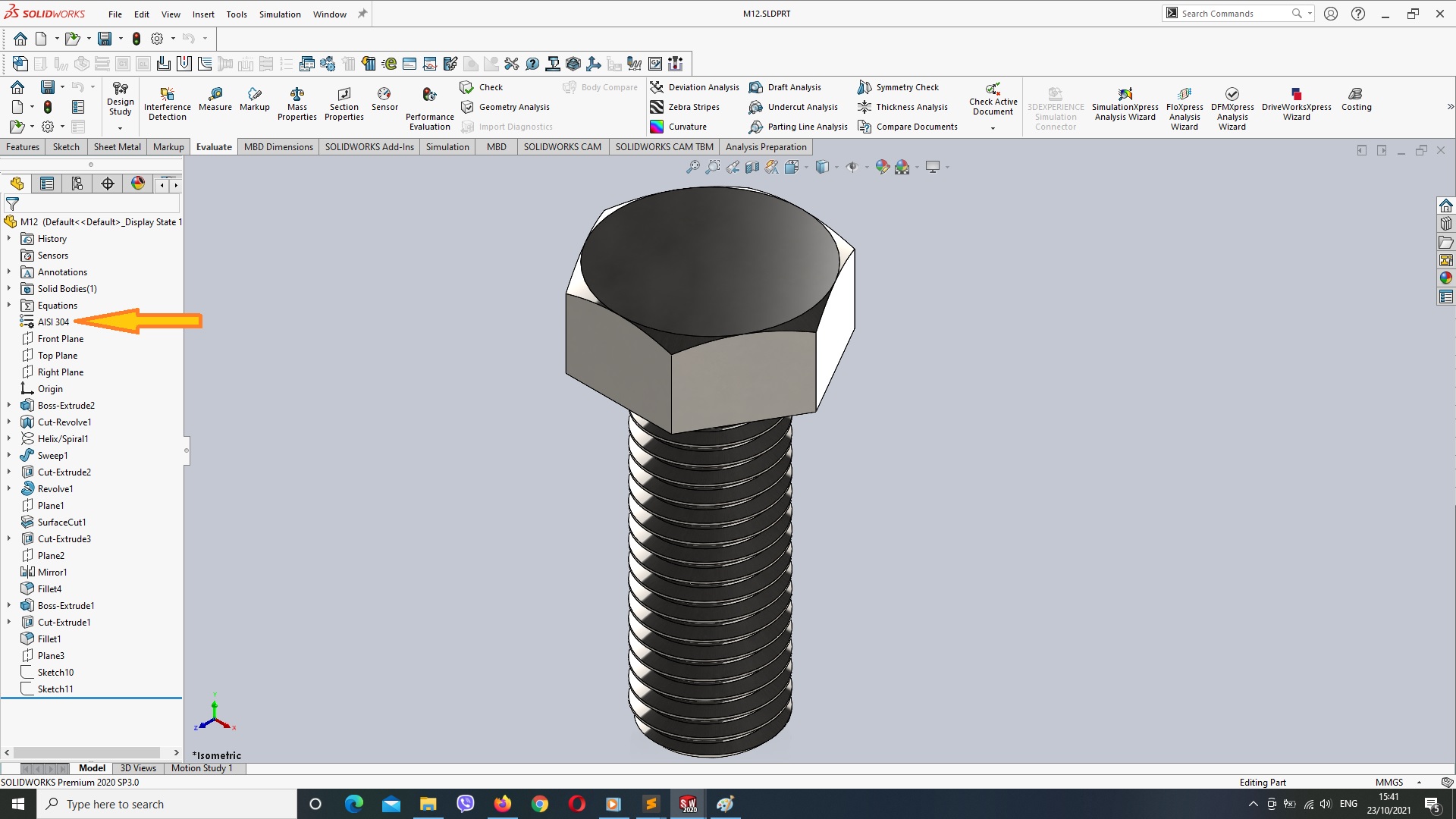Open SOLIDWORKS Add-Ins tab

coord(369,147)
